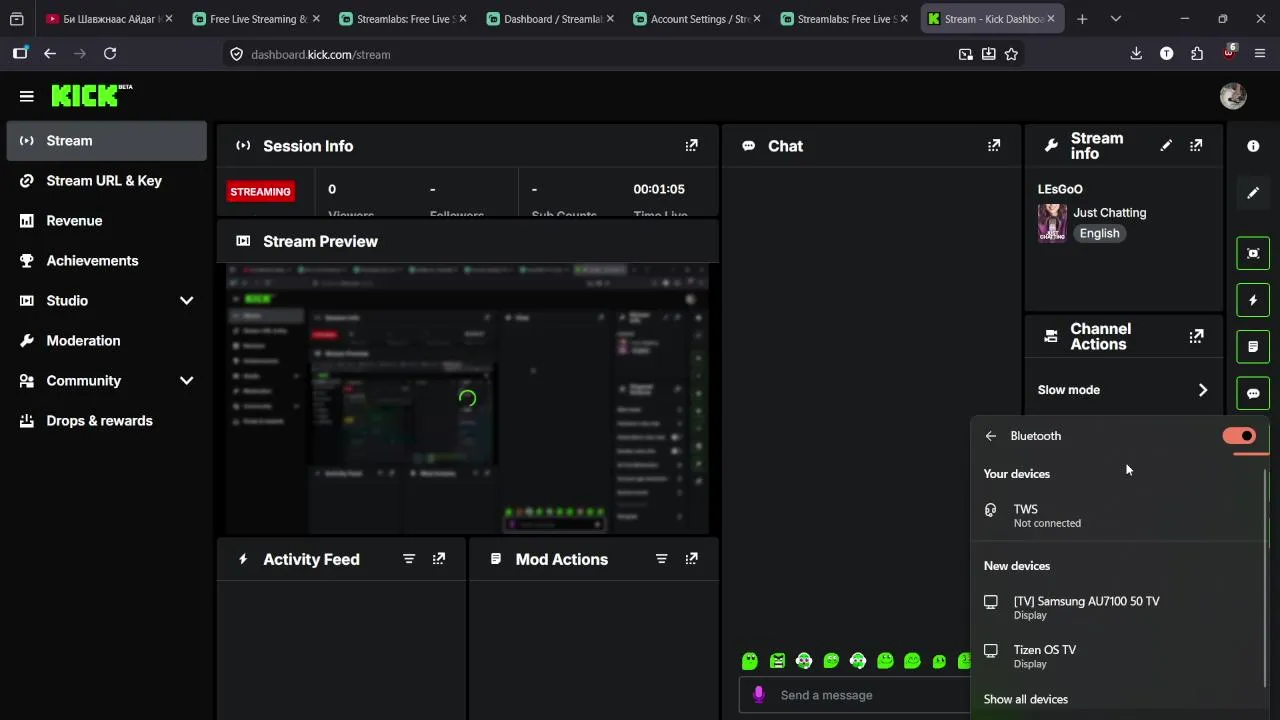Pop out the Stream info panel
The width and height of the screenshot is (1280, 720).
point(1196,146)
